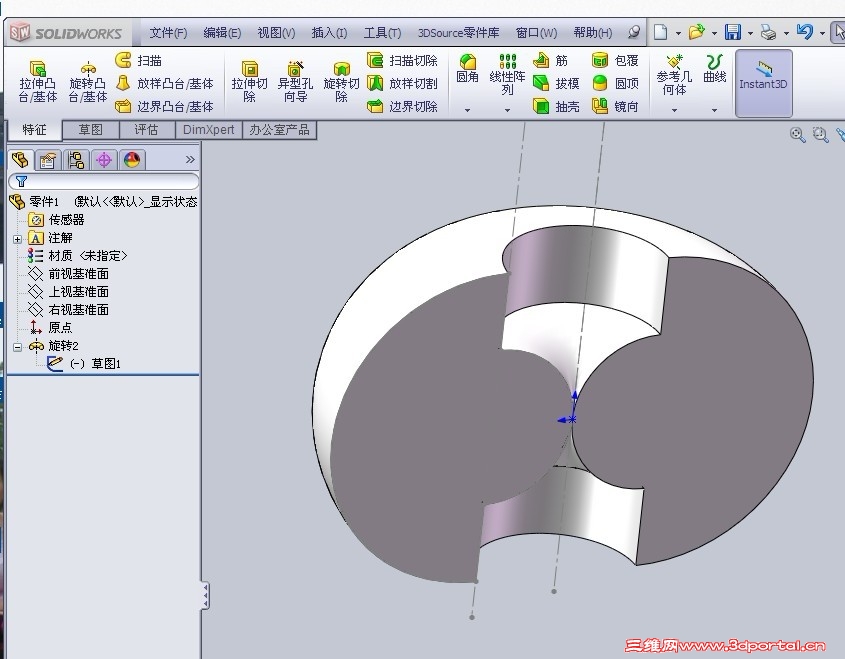The height and width of the screenshot is (659, 845).
Task: Click the Extruded Boss/Base (拉伸凸台/基体) tool
Action: click(37, 82)
